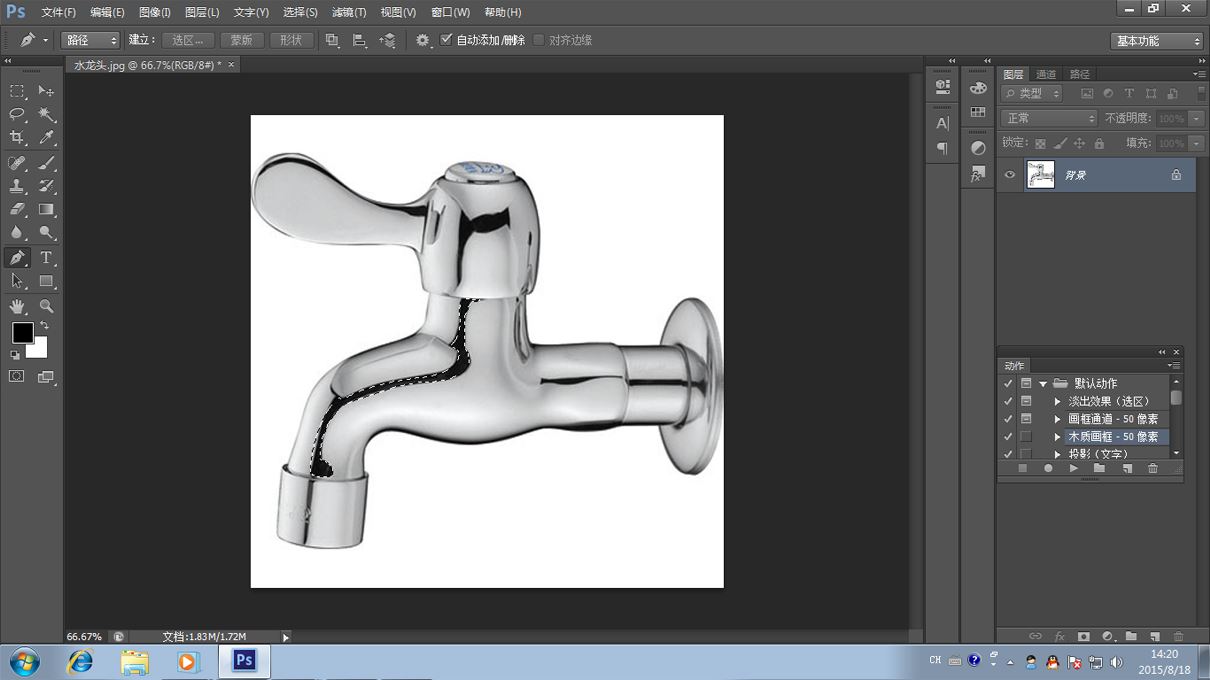1210x680 pixels.
Task: Choose the Horizontal Type tool
Action: pos(46,258)
